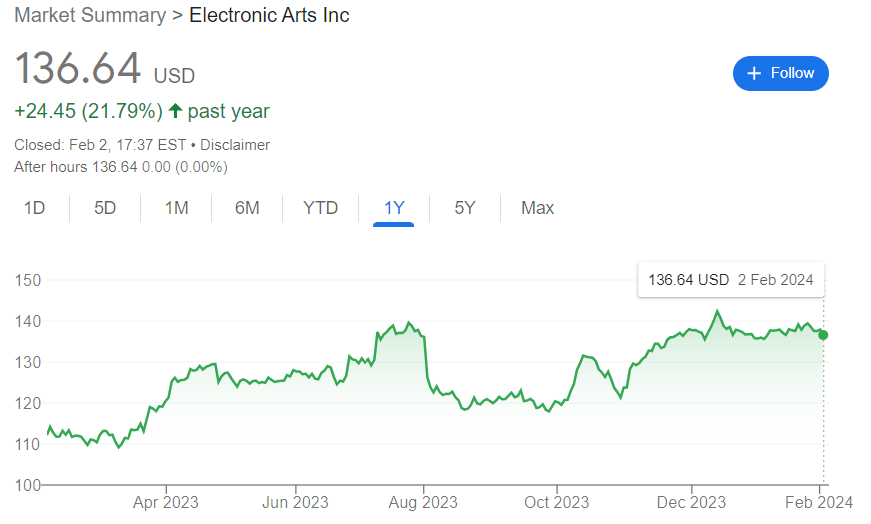Image resolution: width=871 pixels, height=524 pixels.
Task: Select the 1D time range tab
Action: point(35,208)
